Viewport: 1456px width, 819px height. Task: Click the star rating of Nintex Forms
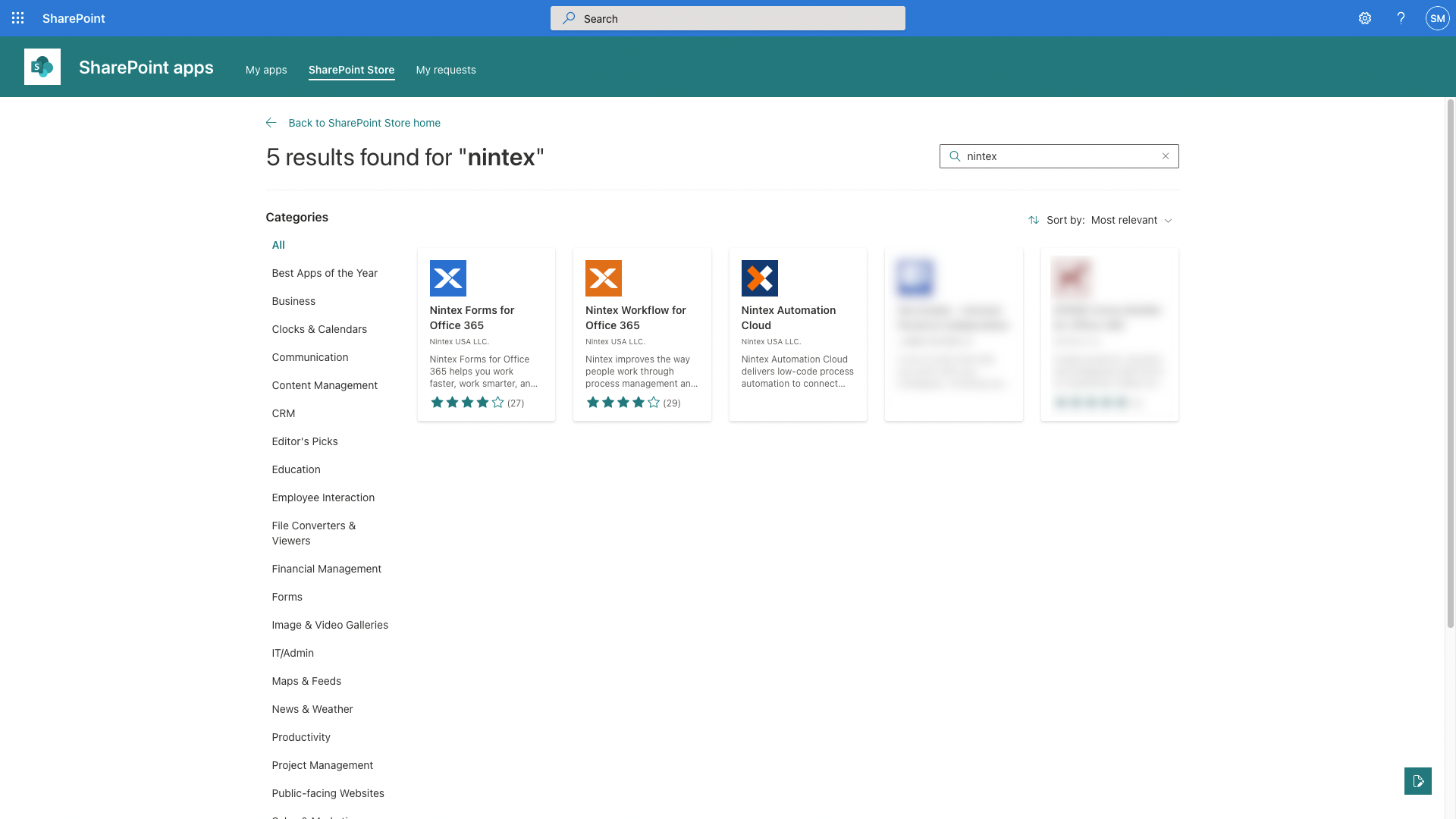point(467,403)
